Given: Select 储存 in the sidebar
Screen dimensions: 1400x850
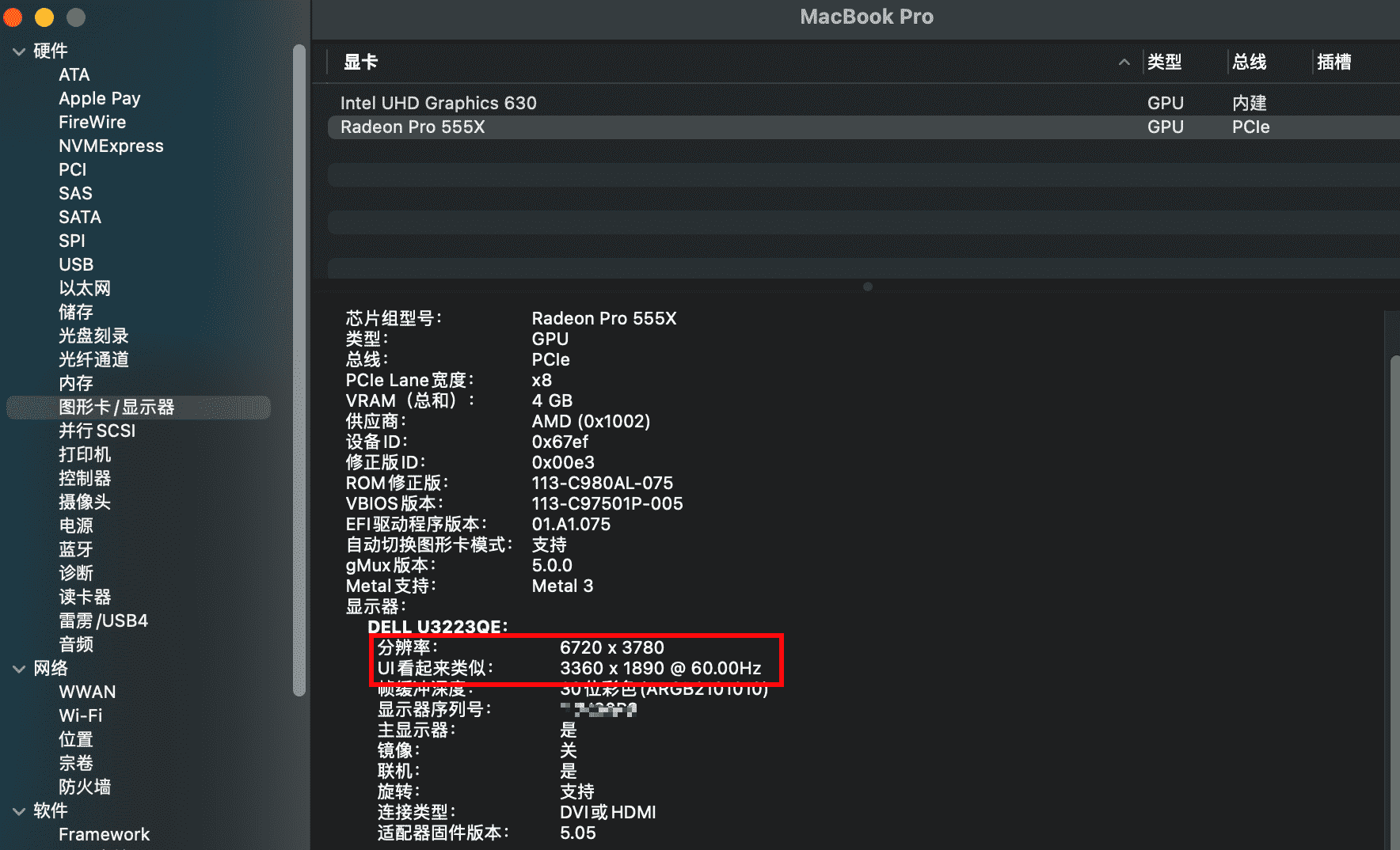Looking at the screenshot, I should [76, 312].
